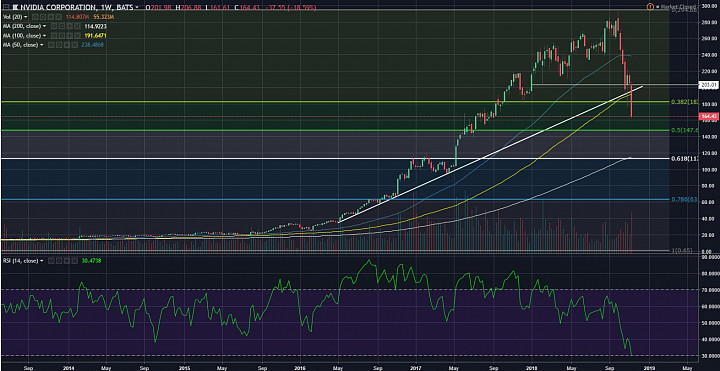Viewport: 720px width, 371px height.
Task: Remove RSI (14, close) with X icon
Action: [x=75, y=260]
